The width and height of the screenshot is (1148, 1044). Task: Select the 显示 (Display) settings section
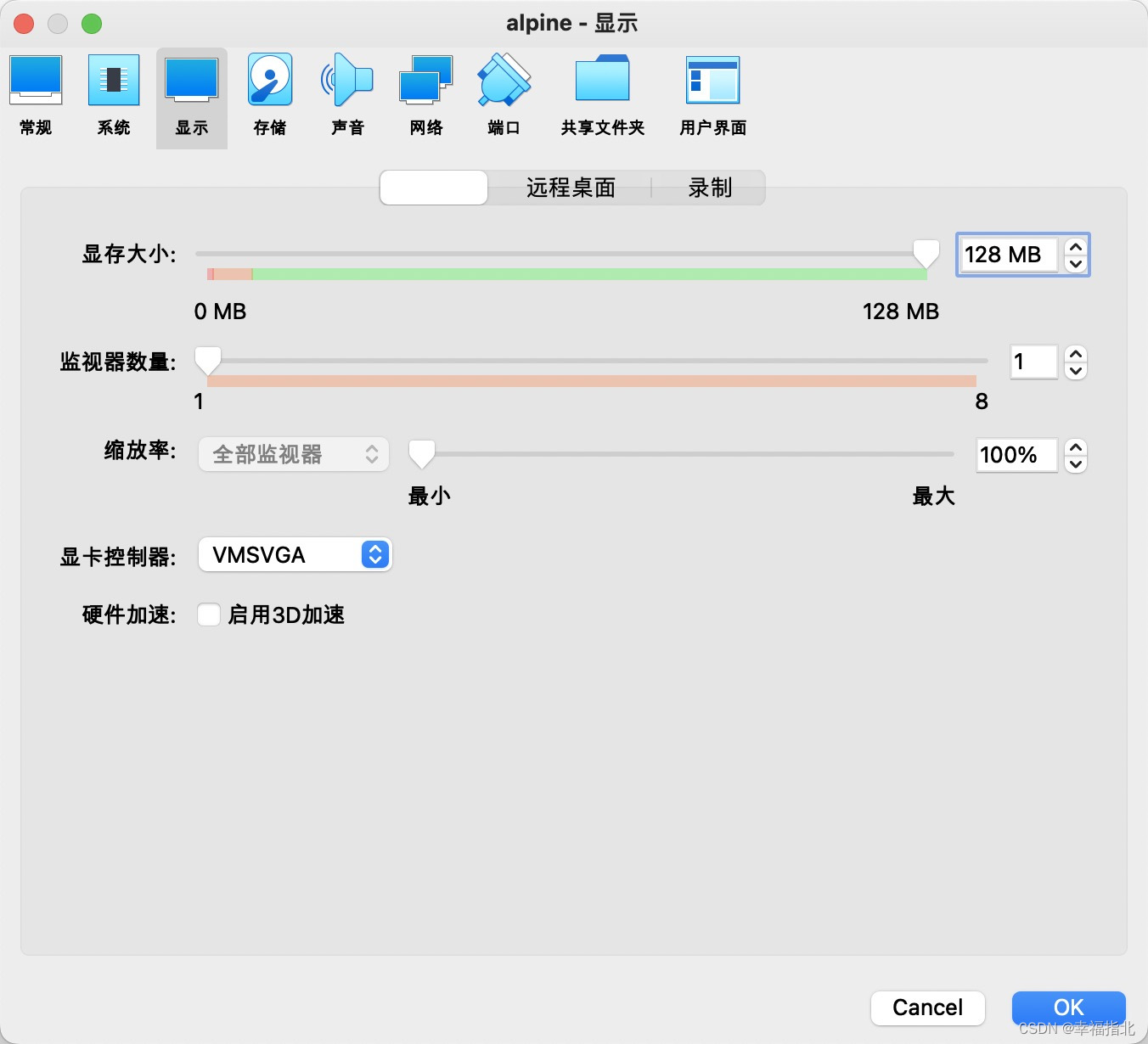192,98
